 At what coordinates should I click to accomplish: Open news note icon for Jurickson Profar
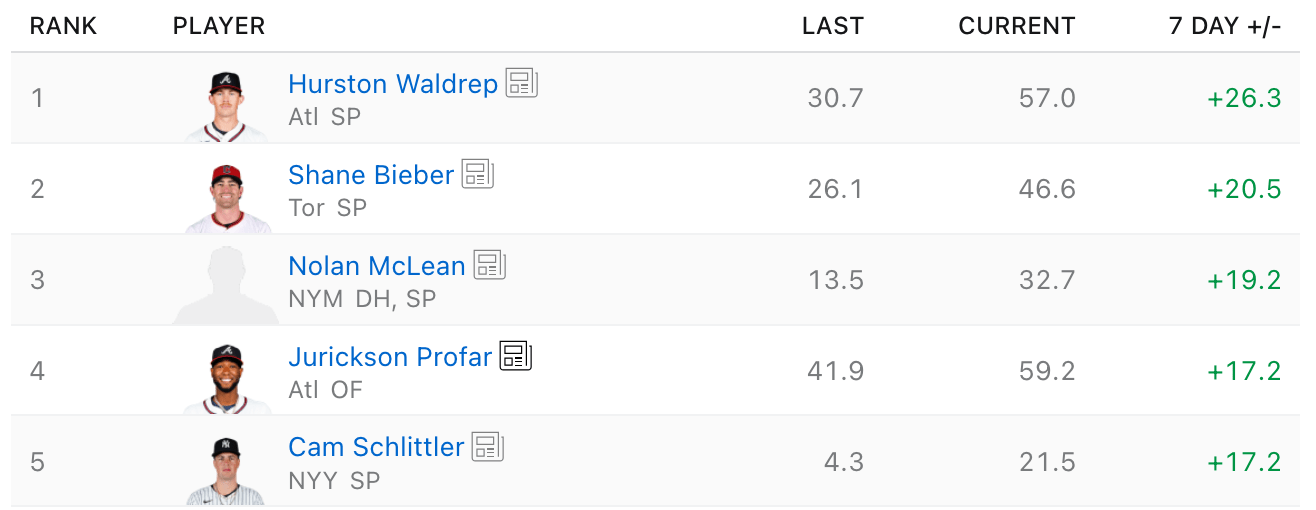pyautogui.click(x=516, y=356)
